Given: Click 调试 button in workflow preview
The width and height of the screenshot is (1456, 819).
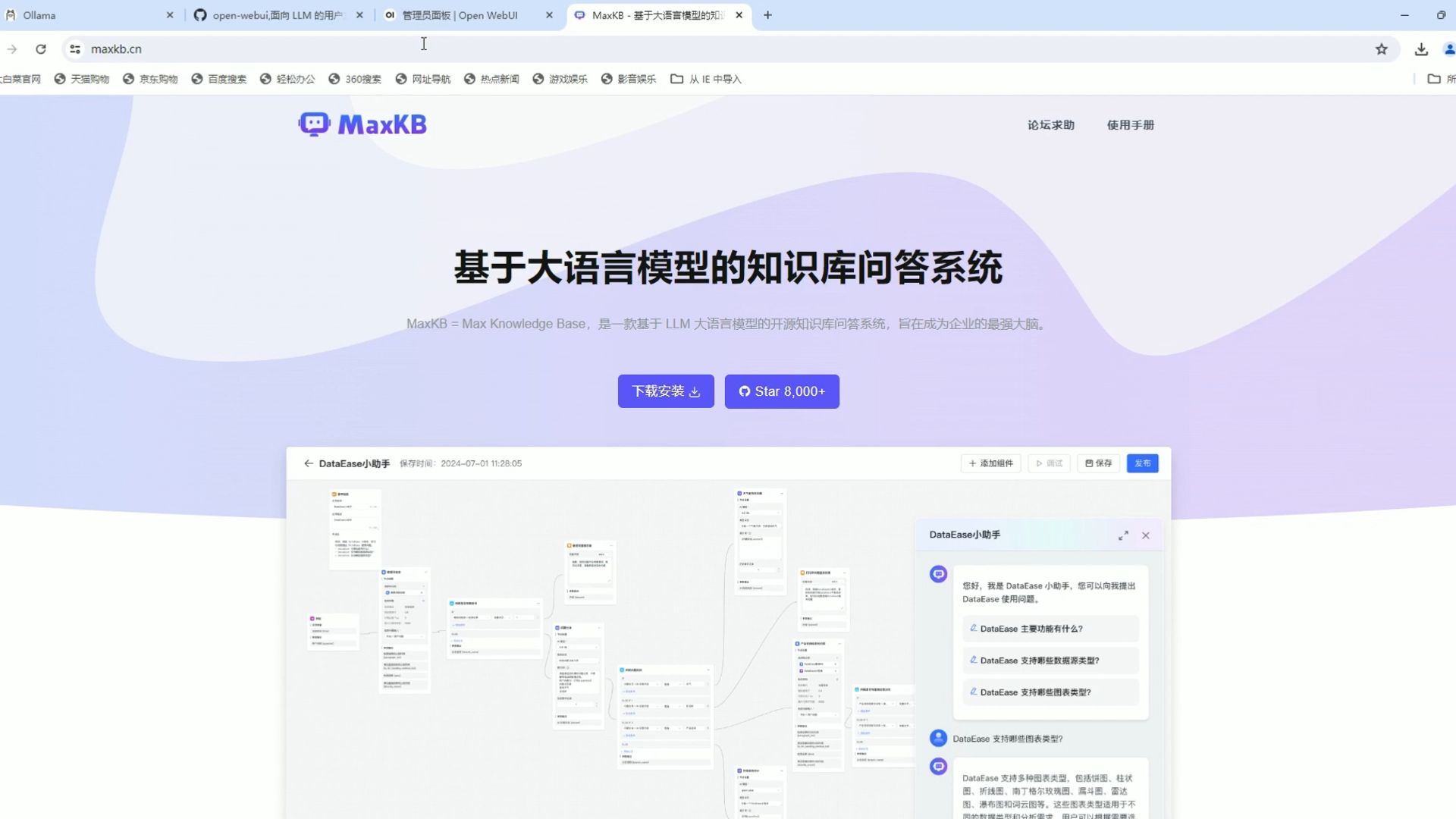Looking at the screenshot, I should coord(1049,463).
